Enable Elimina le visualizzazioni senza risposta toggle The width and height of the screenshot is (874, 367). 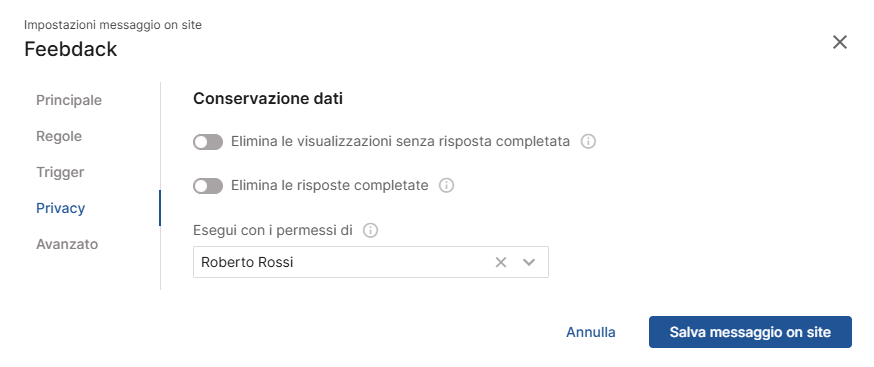pyautogui.click(x=208, y=142)
